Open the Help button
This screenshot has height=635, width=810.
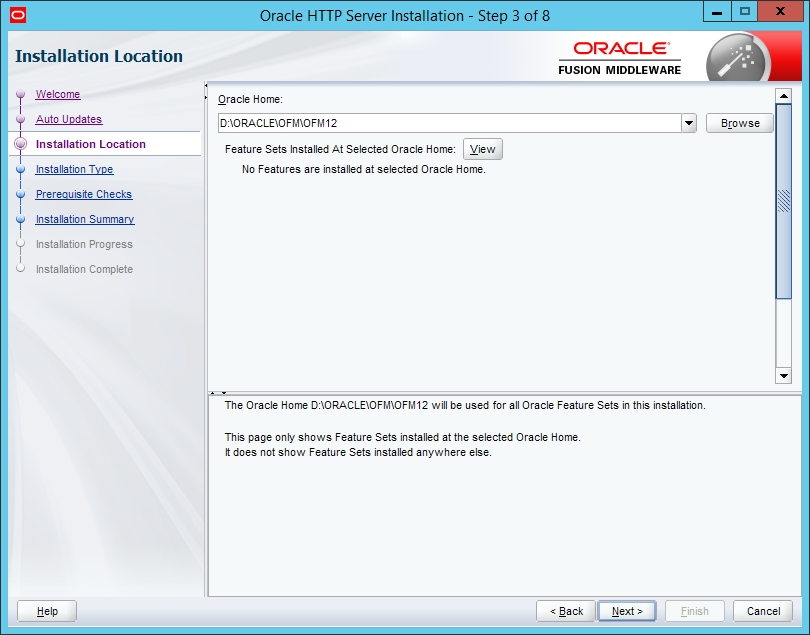[47, 611]
